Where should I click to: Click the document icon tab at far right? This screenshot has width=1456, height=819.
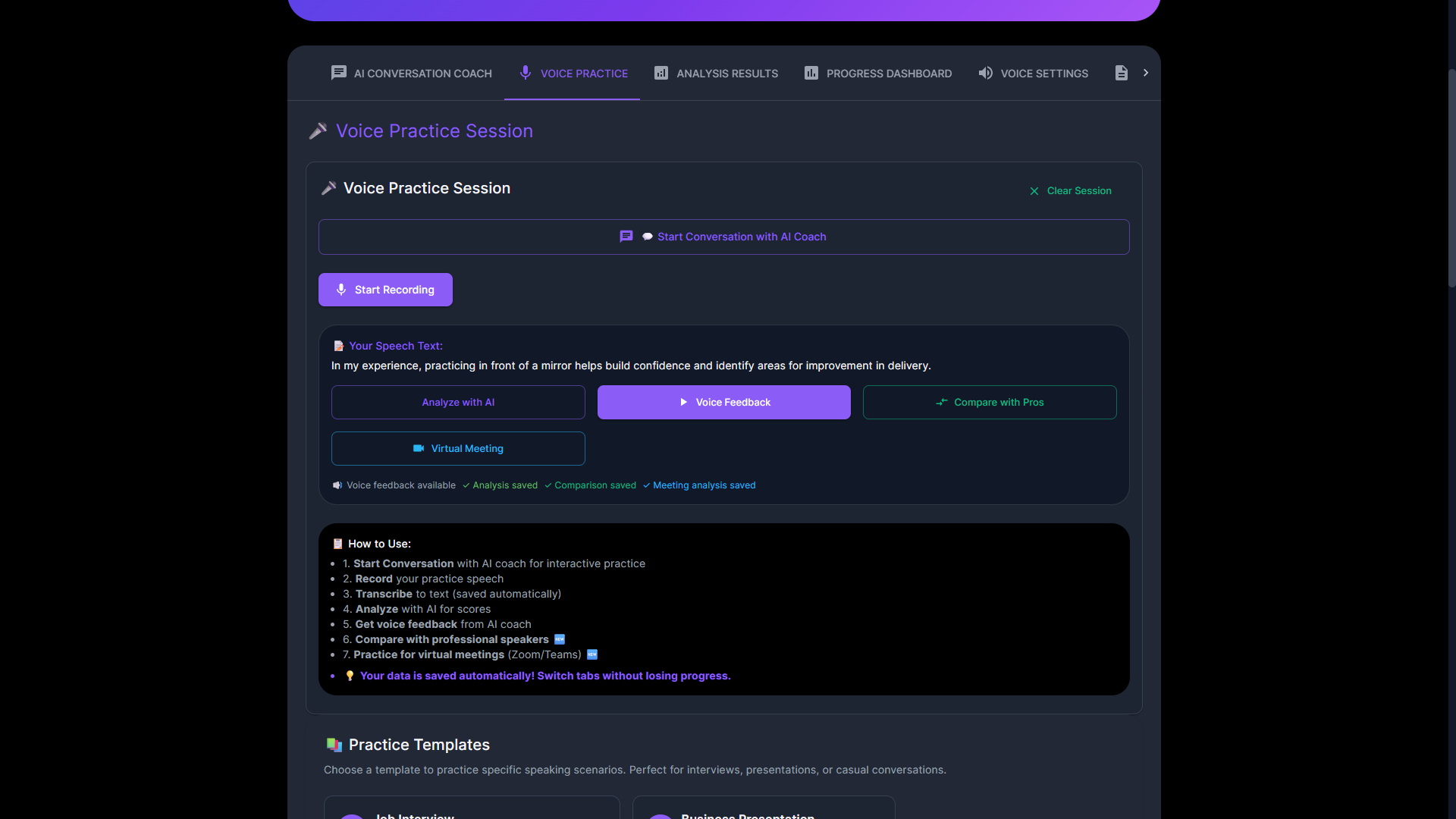[1121, 73]
